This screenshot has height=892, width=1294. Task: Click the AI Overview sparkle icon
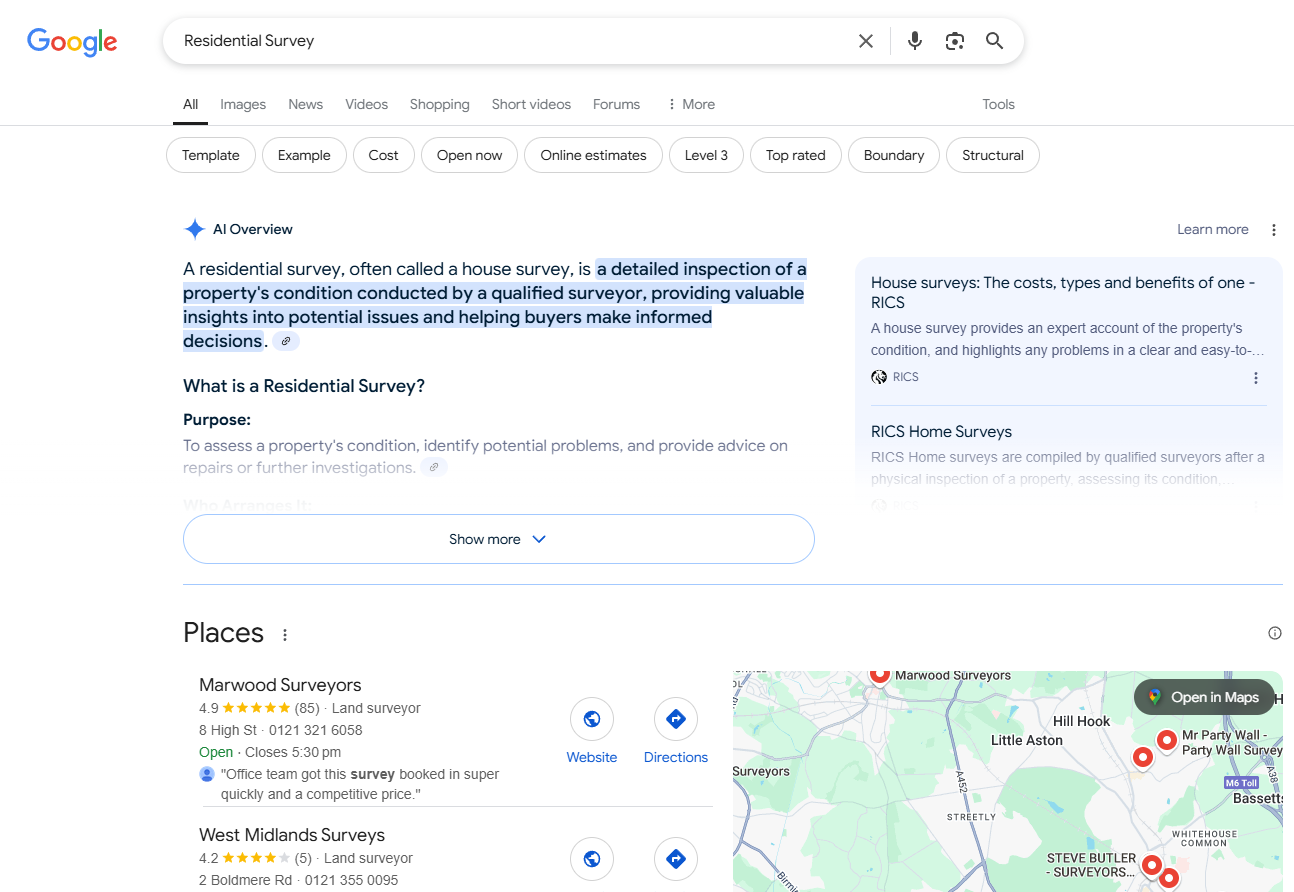(195, 229)
